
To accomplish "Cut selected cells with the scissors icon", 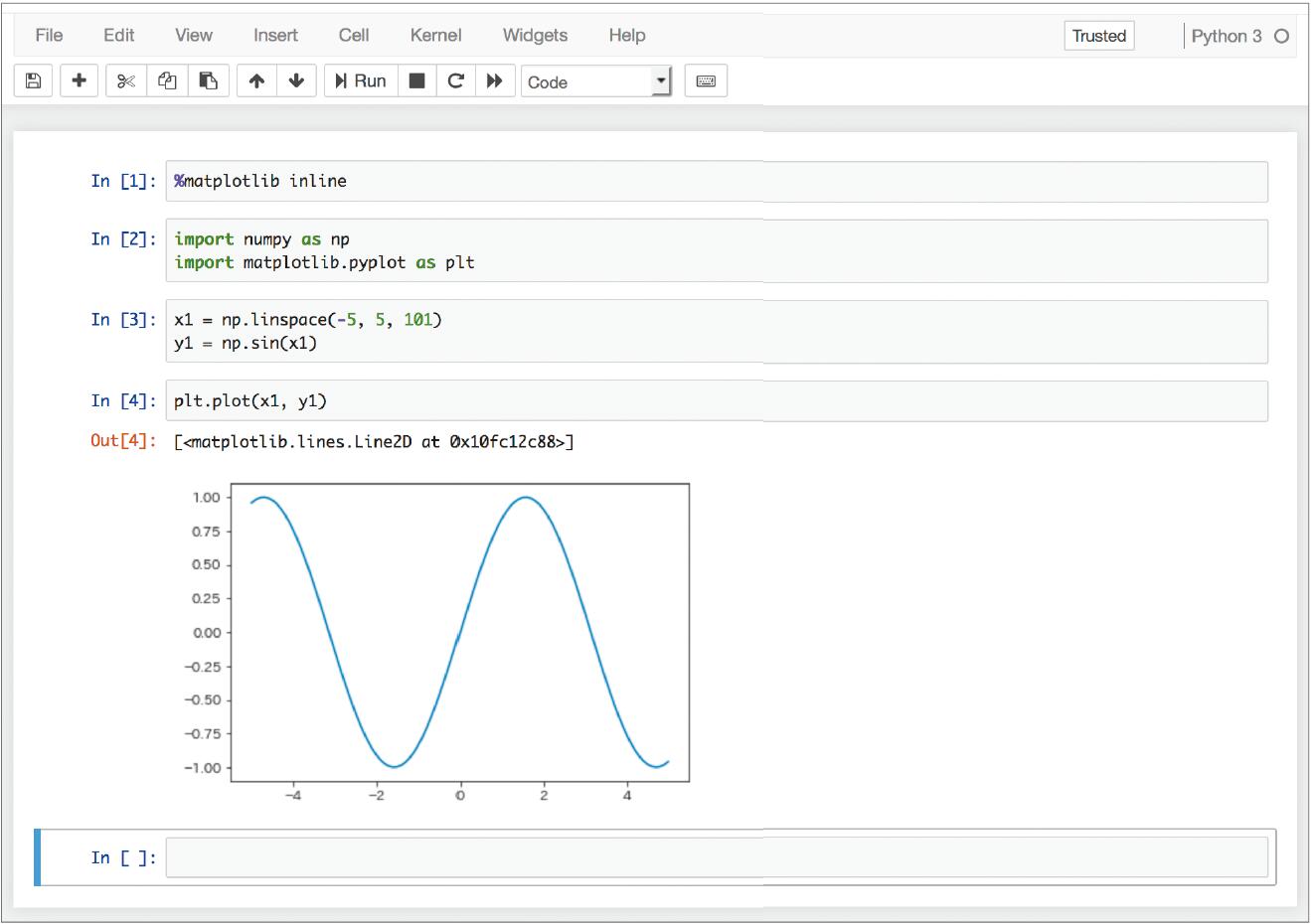I will 126,81.
